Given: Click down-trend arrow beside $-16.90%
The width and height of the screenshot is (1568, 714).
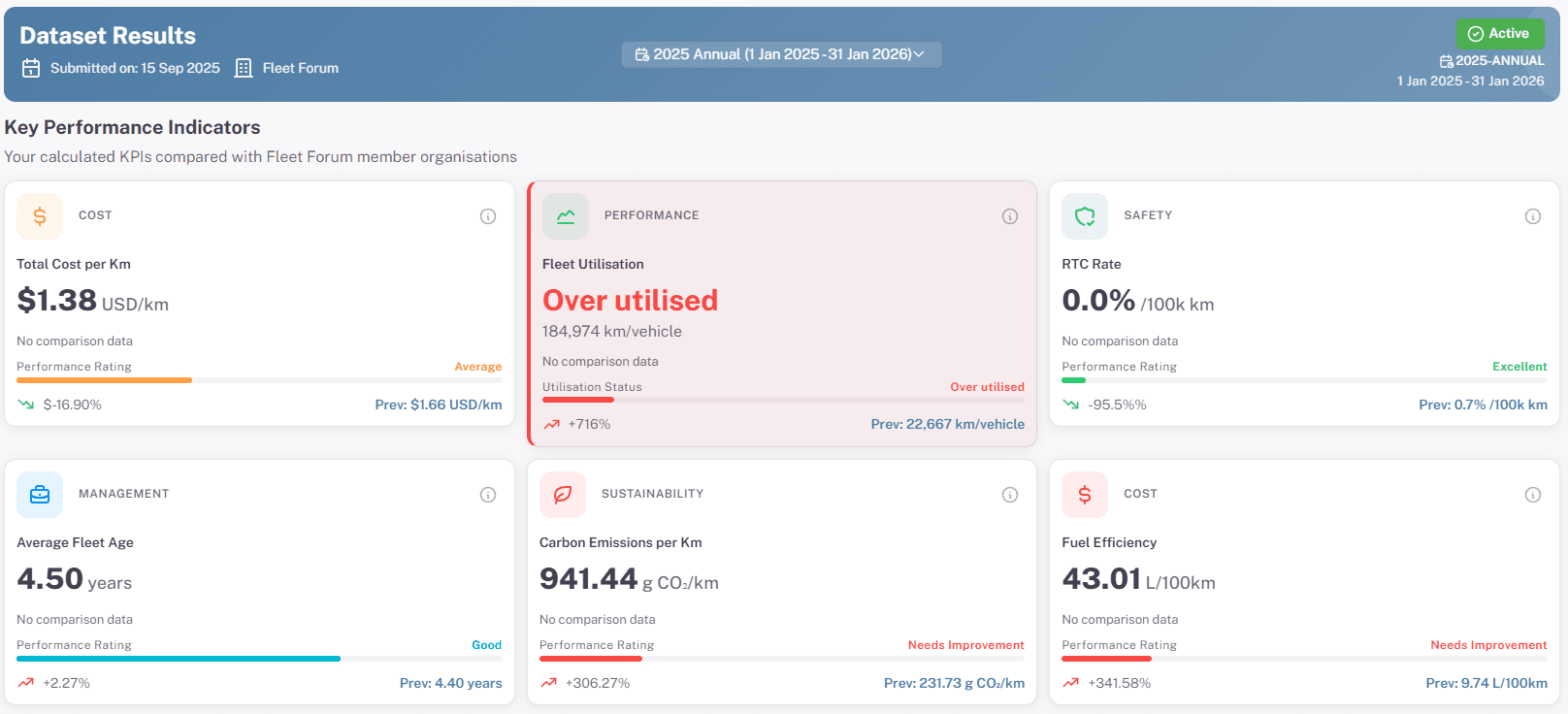Looking at the screenshot, I should coord(26,405).
